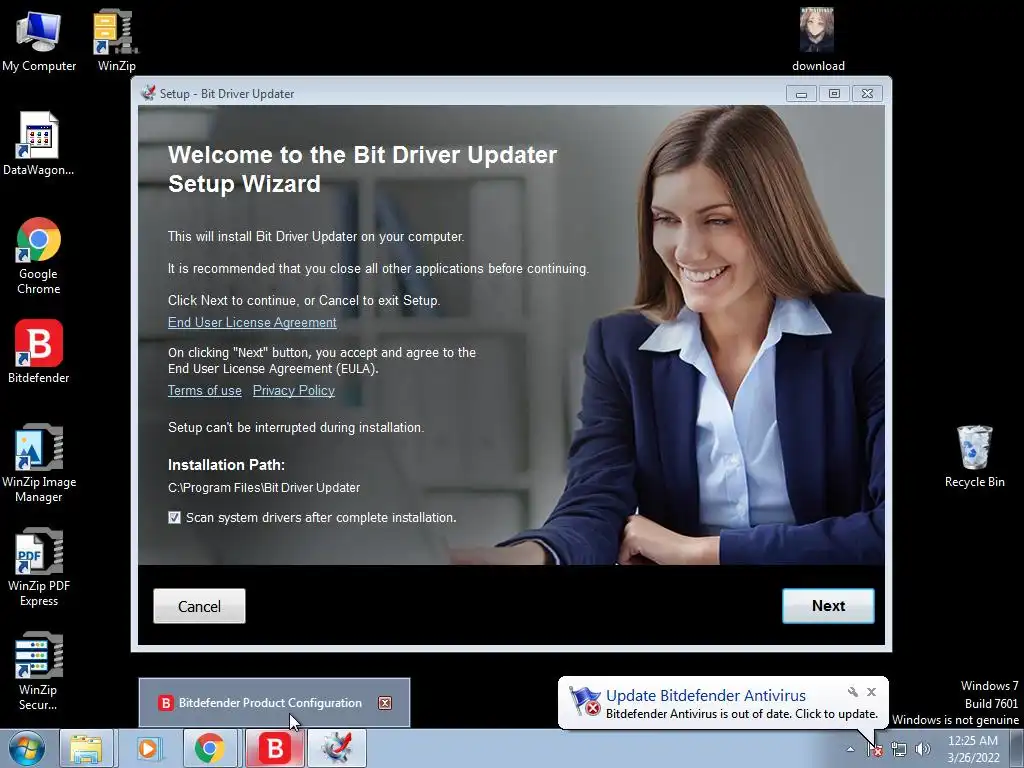Select the DataWagon desktop shortcut
This screenshot has height=768, width=1024.
click(39, 144)
